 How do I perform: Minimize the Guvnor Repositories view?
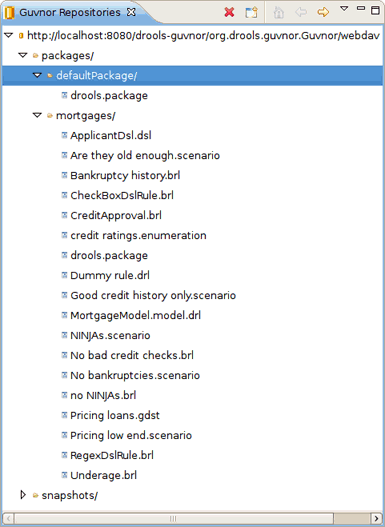361,8
